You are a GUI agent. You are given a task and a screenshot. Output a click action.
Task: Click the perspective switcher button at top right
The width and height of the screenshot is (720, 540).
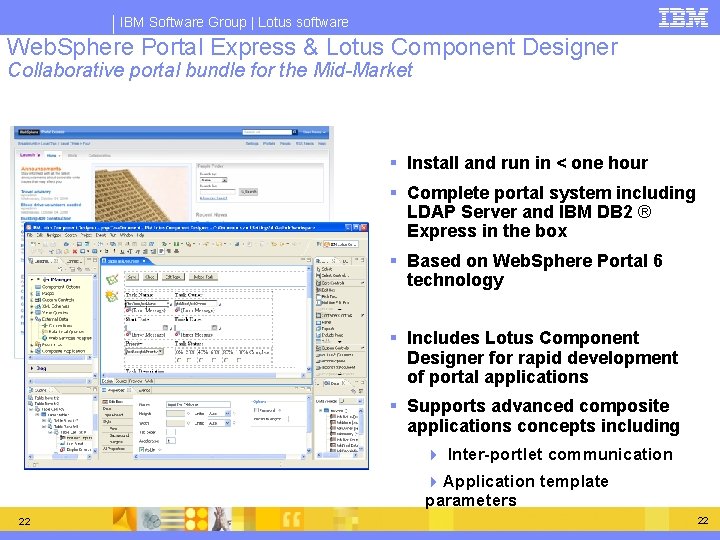tap(341, 244)
